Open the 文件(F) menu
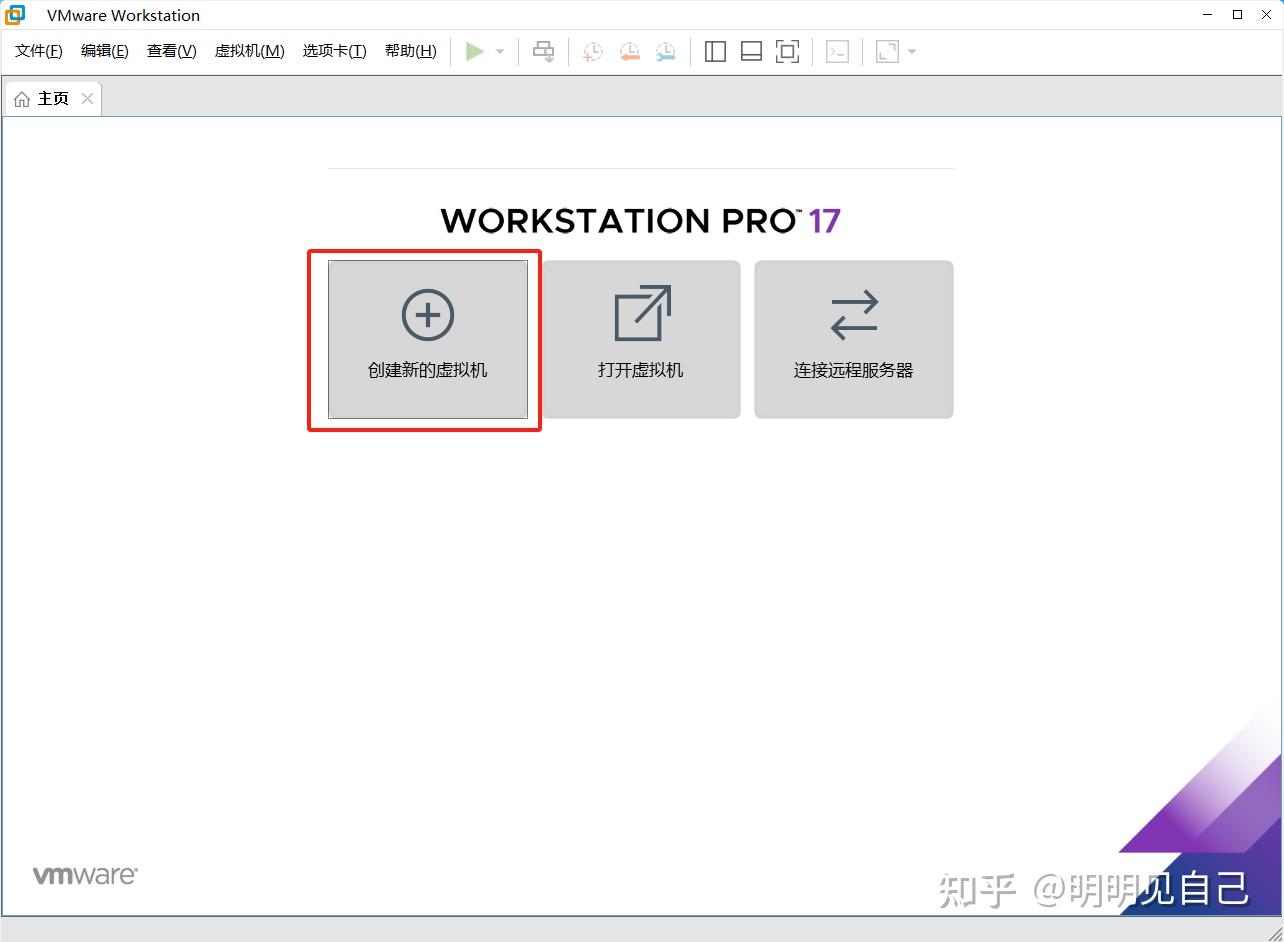1284x942 pixels. [x=38, y=50]
